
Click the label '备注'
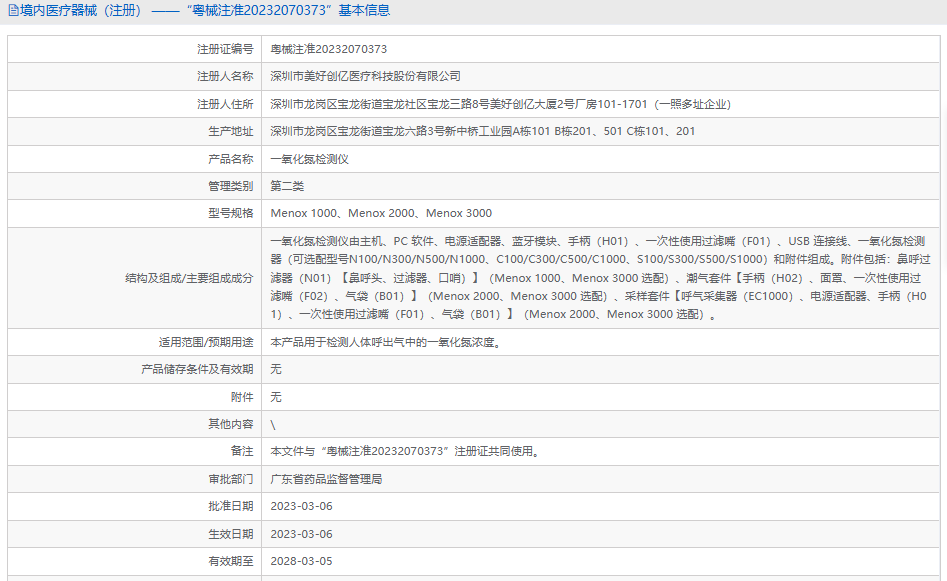(242, 452)
